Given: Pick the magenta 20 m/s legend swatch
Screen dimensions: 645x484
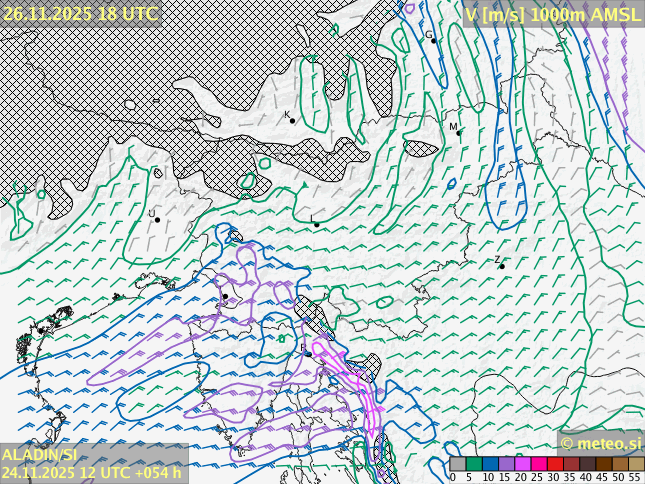Looking at the screenshot, I should [x=523, y=464].
